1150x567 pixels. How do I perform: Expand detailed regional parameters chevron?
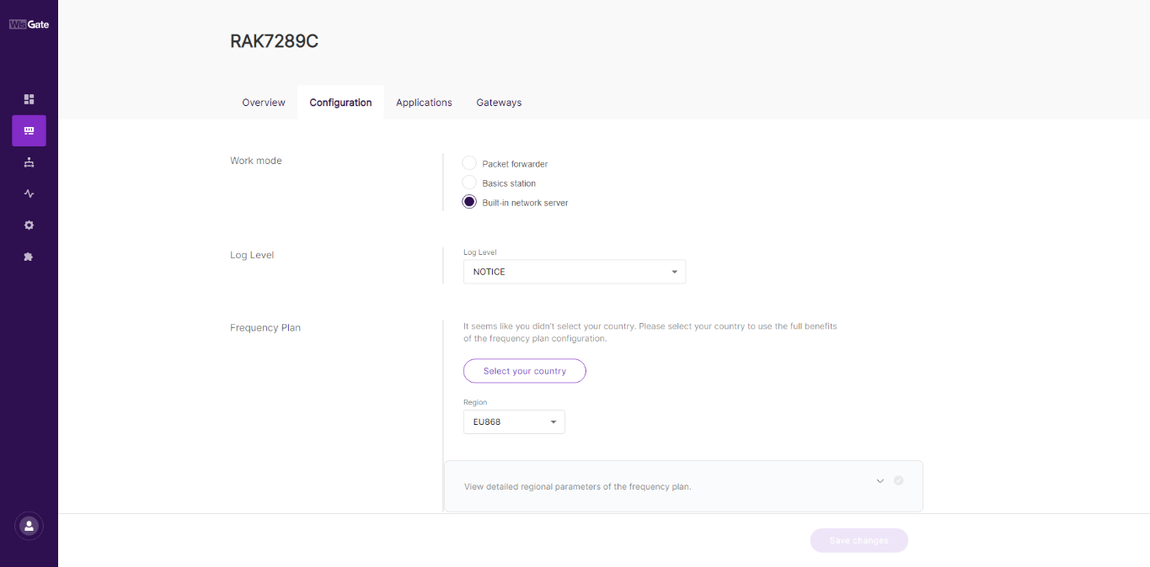click(880, 481)
